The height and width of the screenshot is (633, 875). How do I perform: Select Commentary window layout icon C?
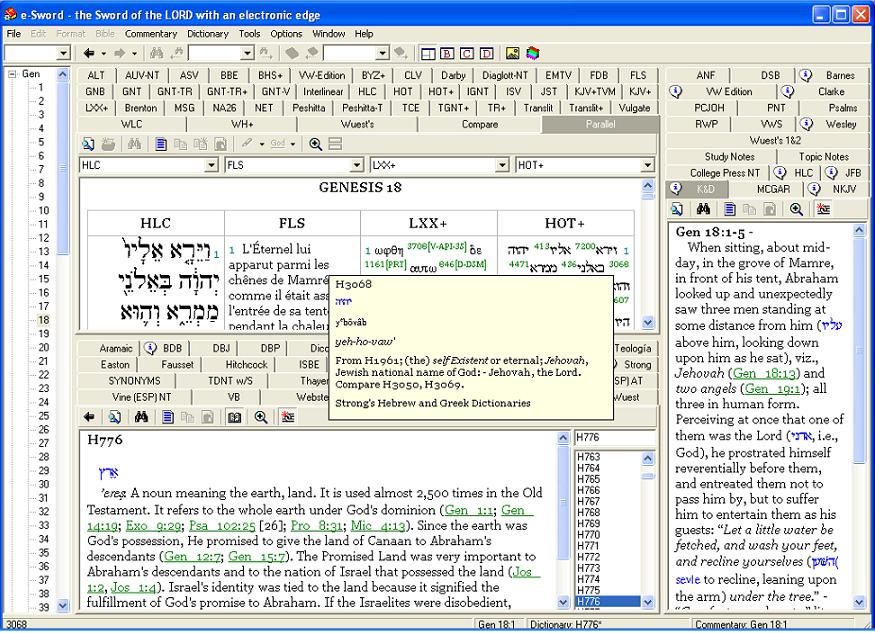tap(467, 53)
